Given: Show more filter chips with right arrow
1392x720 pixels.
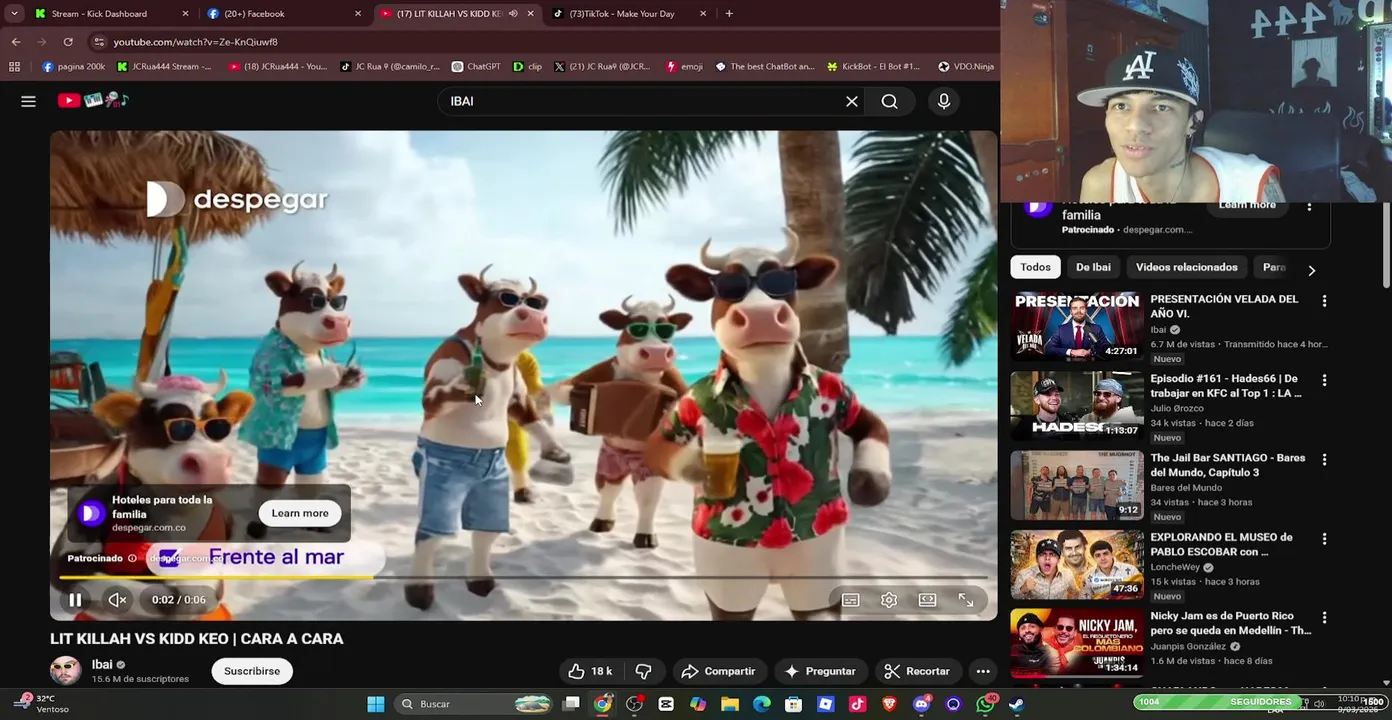Looking at the screenshot, I should point(1311,269).
